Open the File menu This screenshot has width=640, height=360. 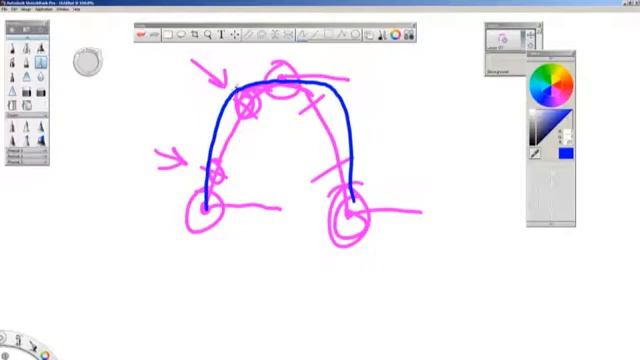click(x=4, y=9)
